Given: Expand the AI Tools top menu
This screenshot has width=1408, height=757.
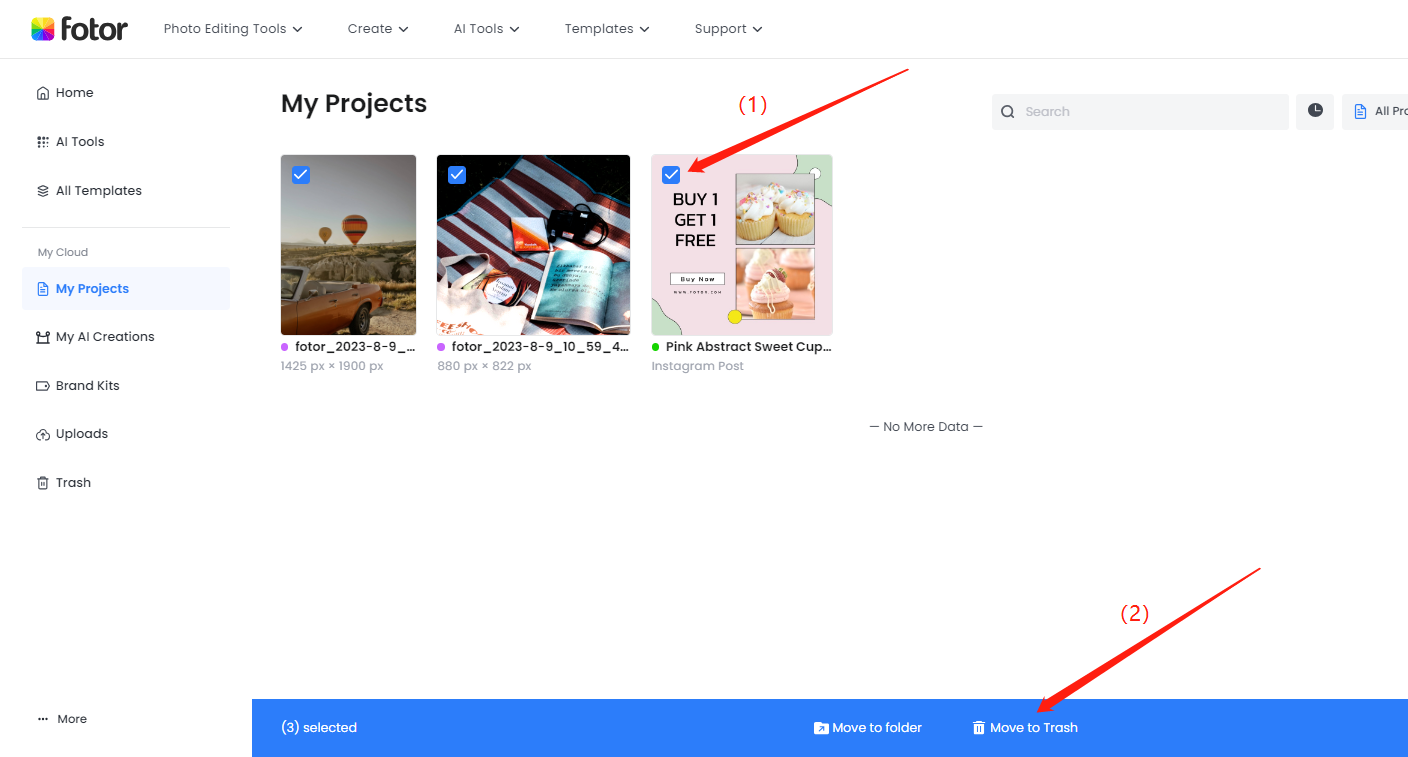Looking at the screenshot, I should [x=487, y=29].
